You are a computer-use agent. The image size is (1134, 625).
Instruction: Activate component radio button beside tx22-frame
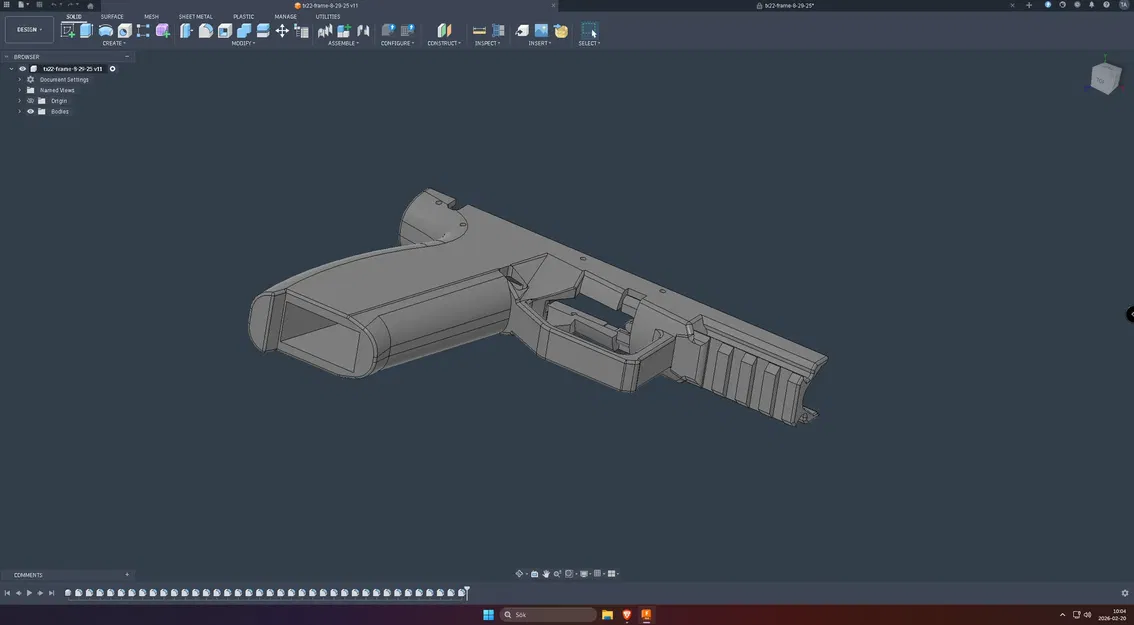[x=113, y=69]
